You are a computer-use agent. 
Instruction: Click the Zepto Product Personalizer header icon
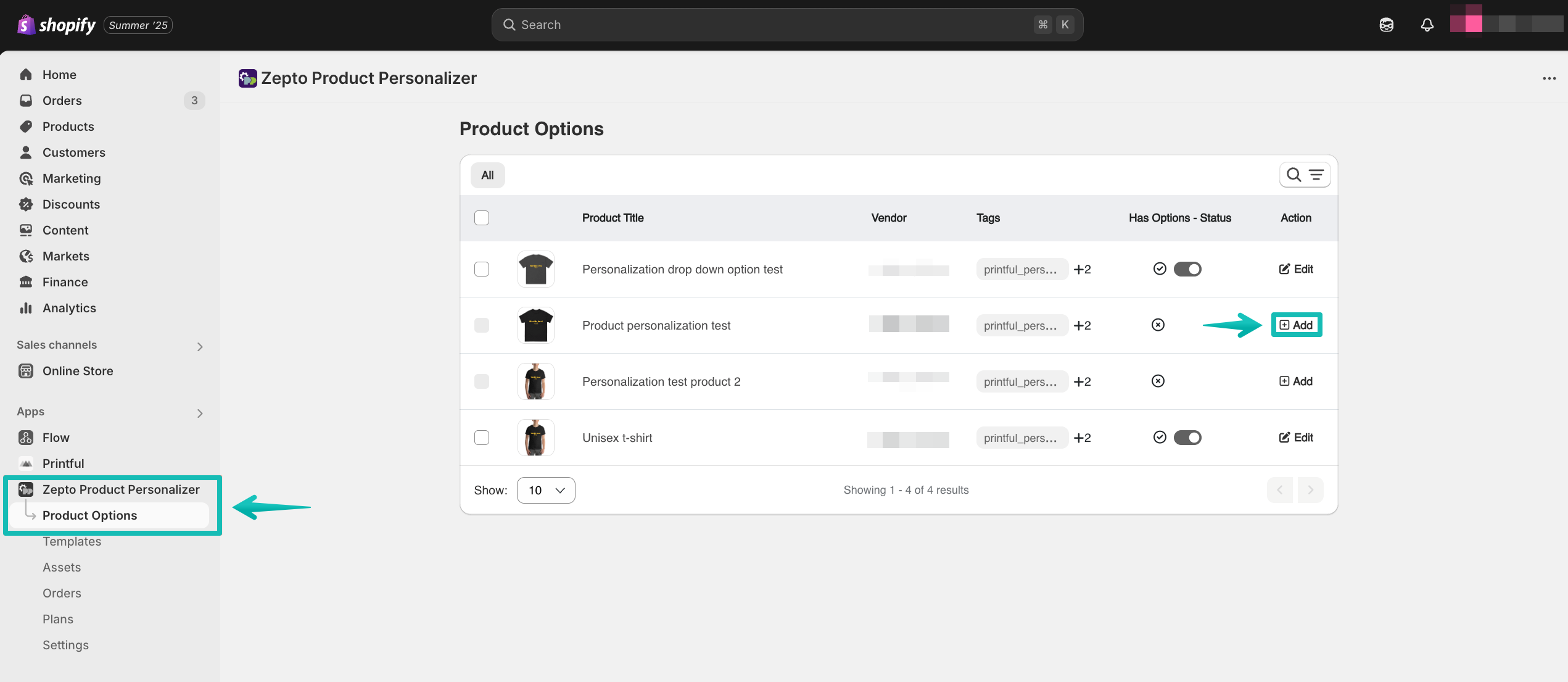pos(247,78)
